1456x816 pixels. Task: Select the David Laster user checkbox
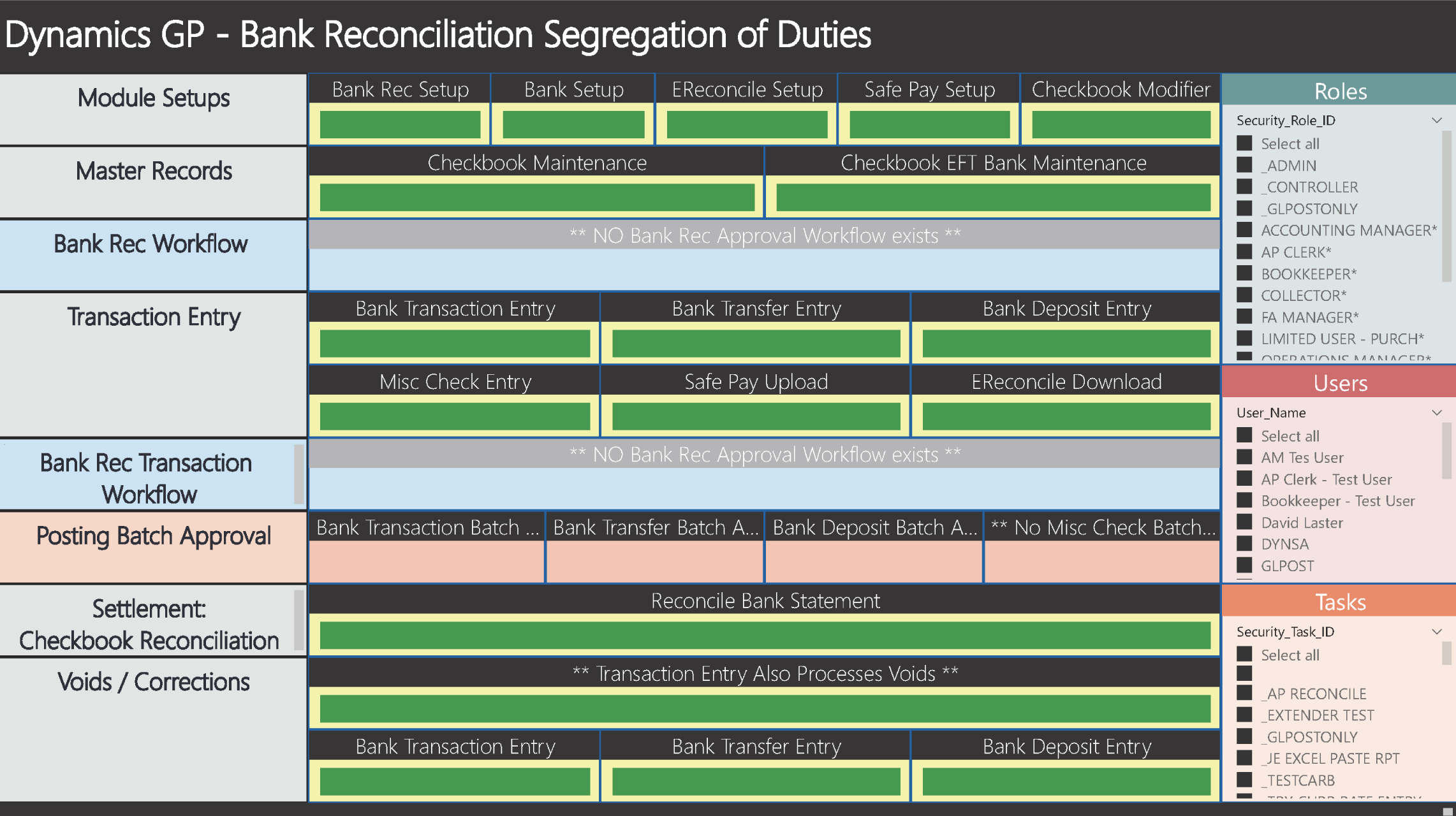[x=1244, y=523]
